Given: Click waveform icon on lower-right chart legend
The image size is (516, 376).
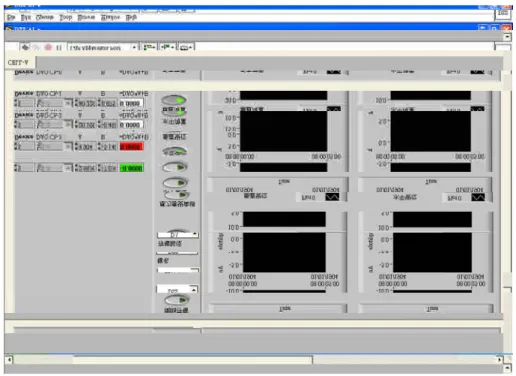Looking at the screenshot, I should click(x=478, y=198).
